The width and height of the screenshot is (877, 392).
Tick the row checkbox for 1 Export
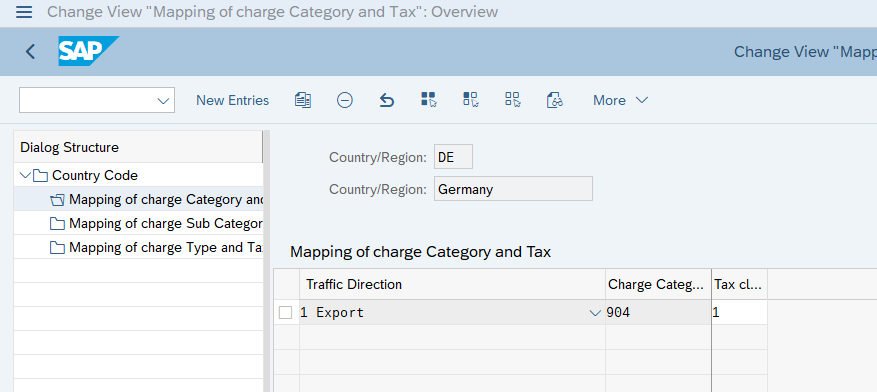point(285,313)
